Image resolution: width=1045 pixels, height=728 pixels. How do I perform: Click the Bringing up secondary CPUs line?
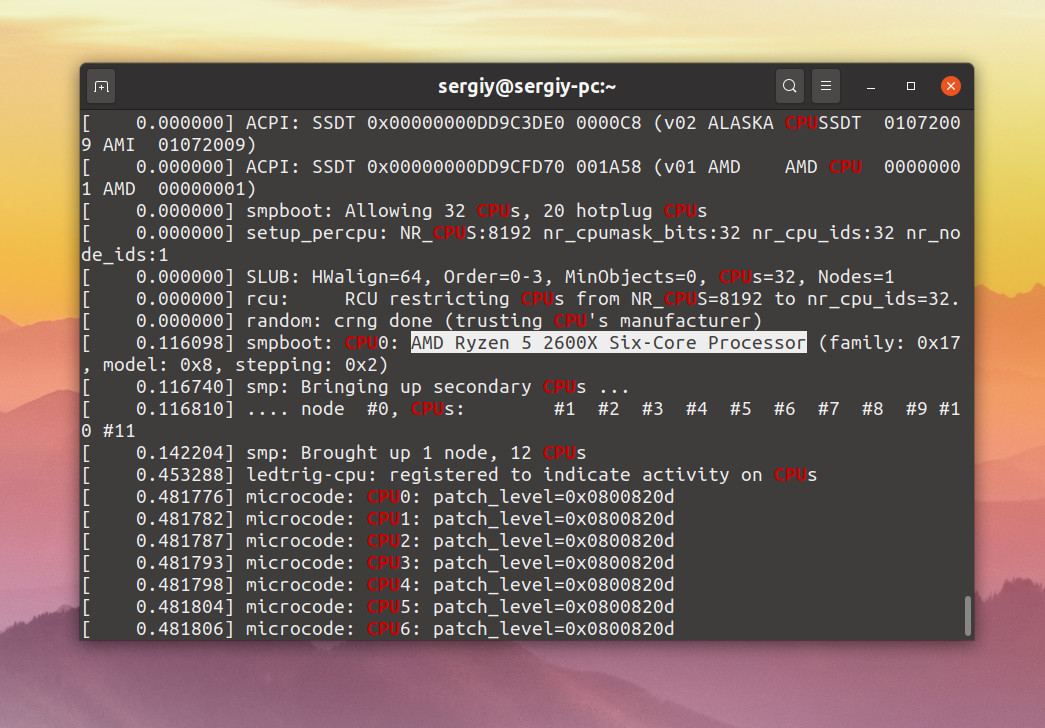355,387
